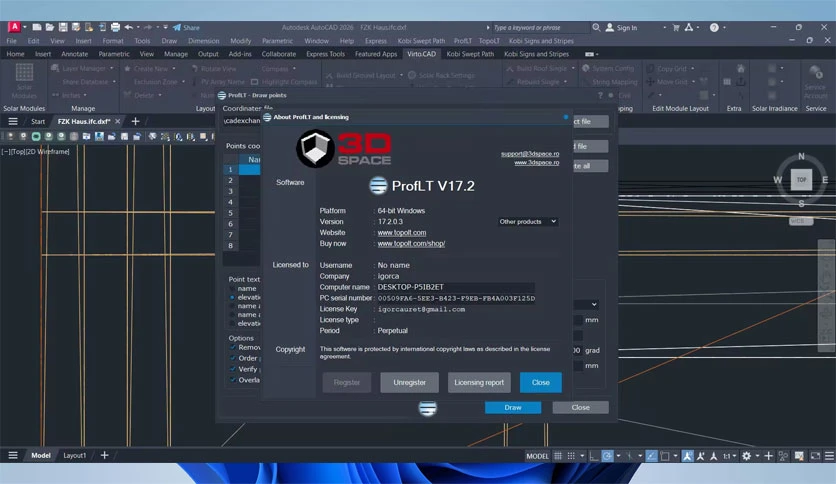Switch to the Layout1 tab

click(x=75, y=455)
